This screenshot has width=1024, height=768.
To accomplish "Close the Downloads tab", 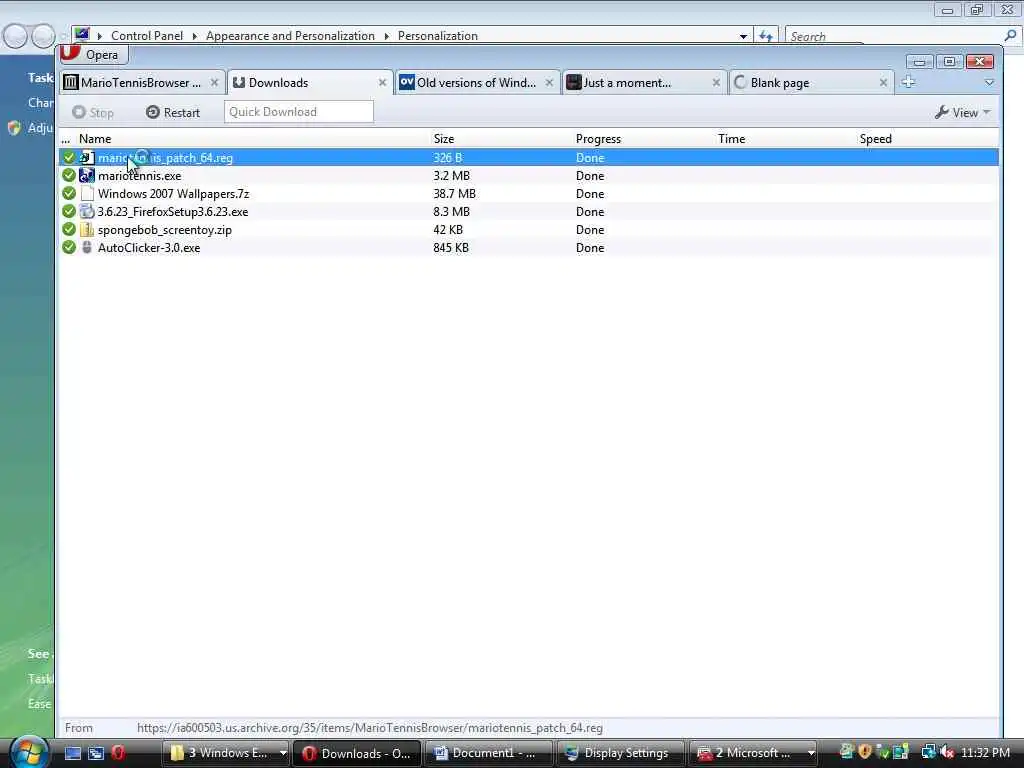I will pos(383,83).
